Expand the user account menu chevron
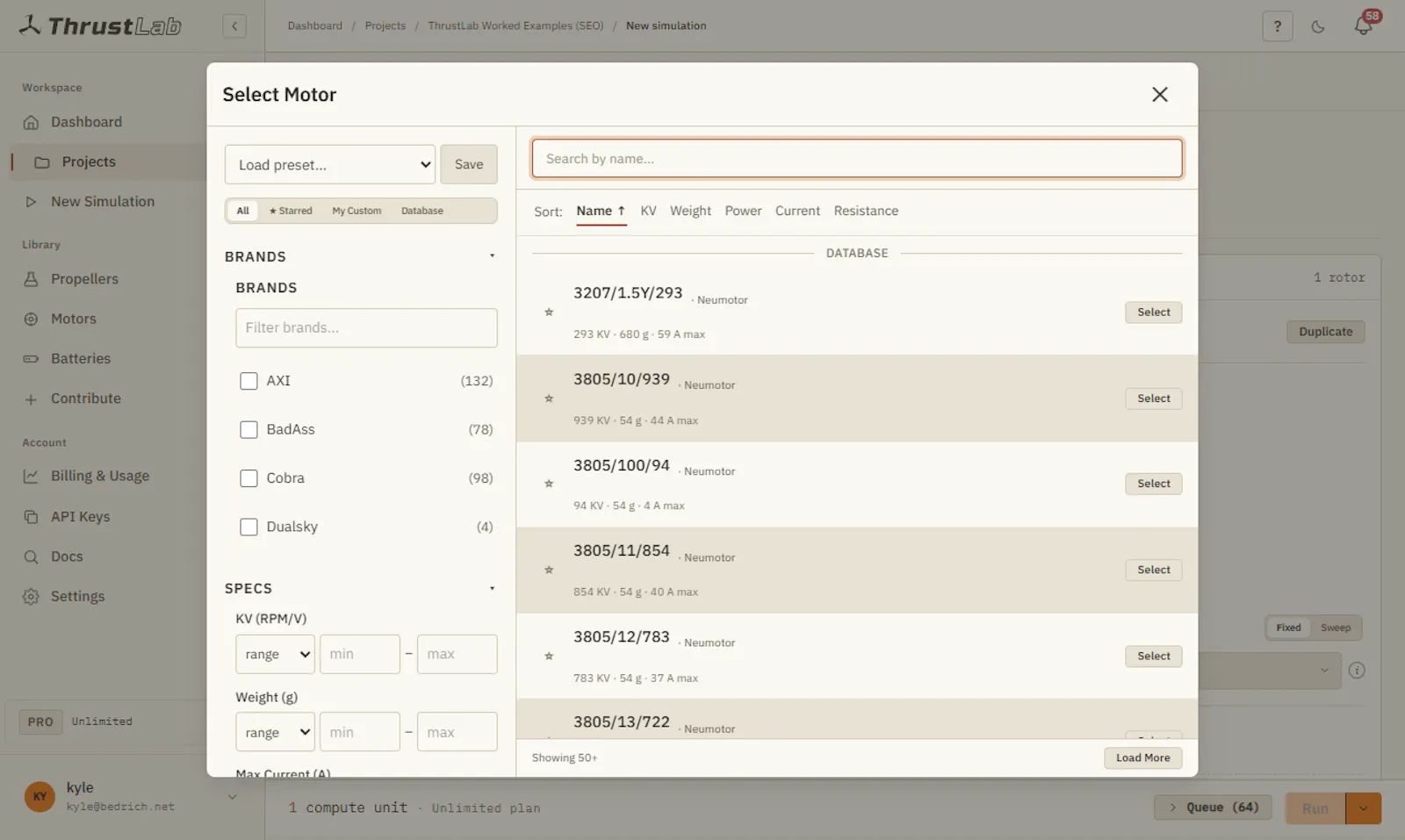1405x840 pixels. tap(233, 797)
